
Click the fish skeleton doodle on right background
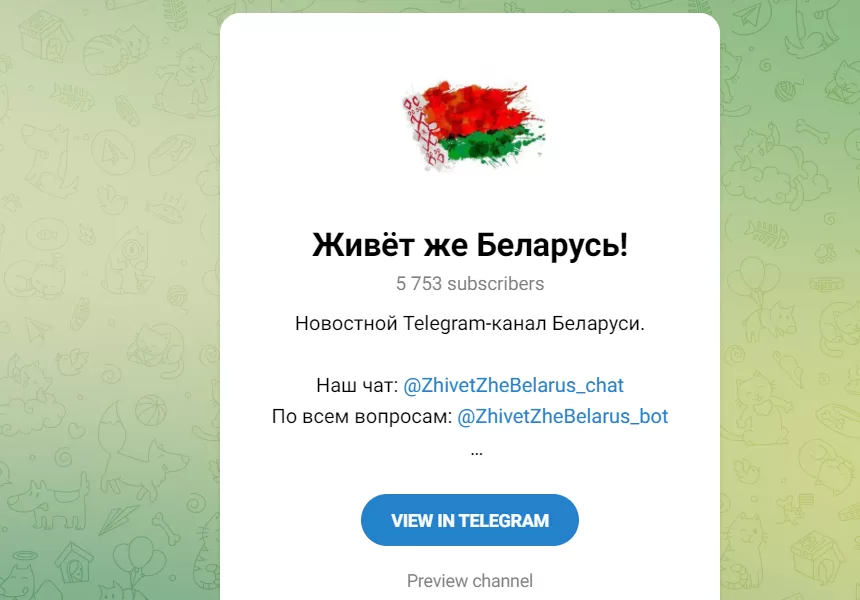click(x=767, y=234)
